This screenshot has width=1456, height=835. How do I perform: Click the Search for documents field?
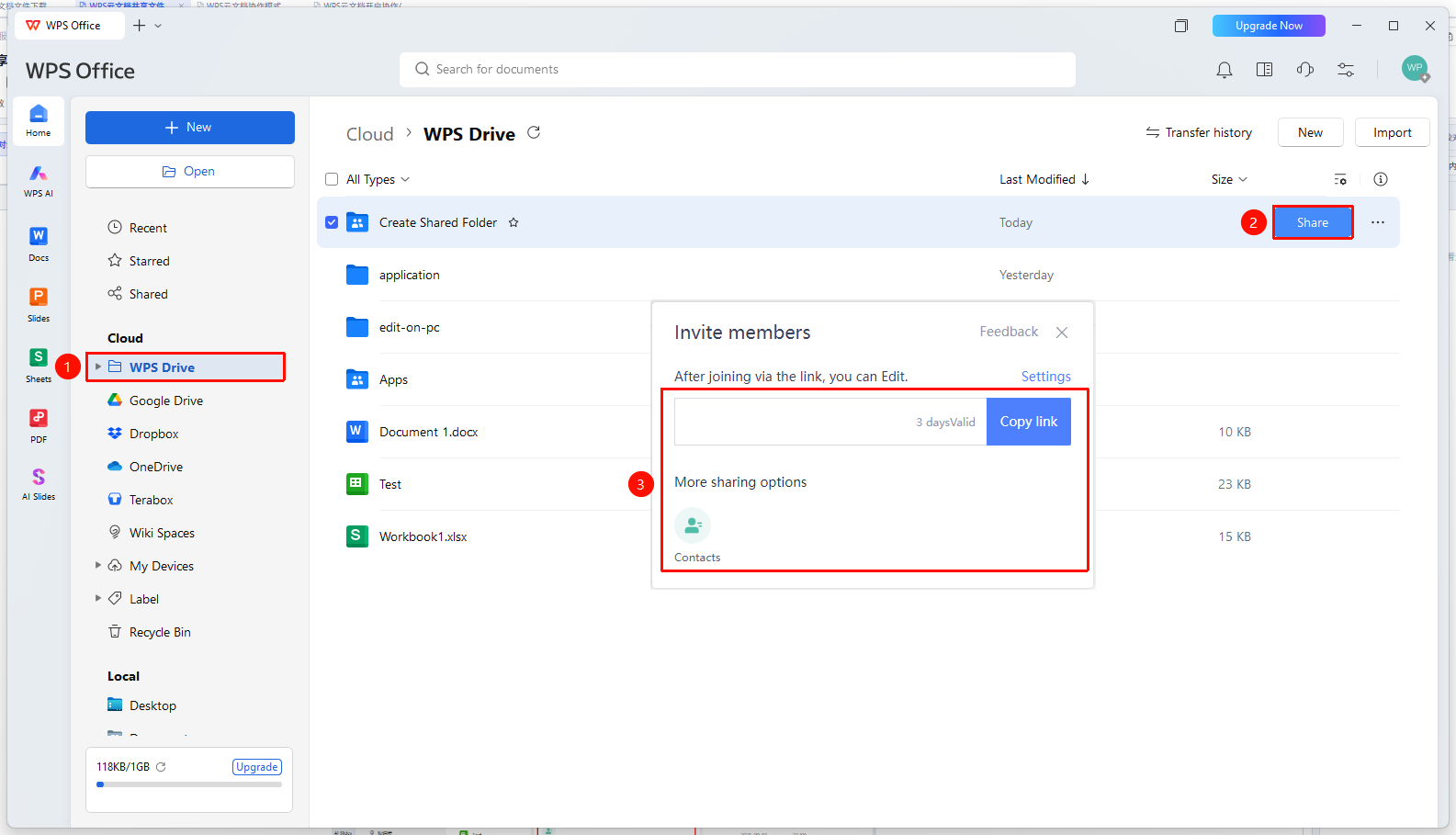(x=737, y=70)
